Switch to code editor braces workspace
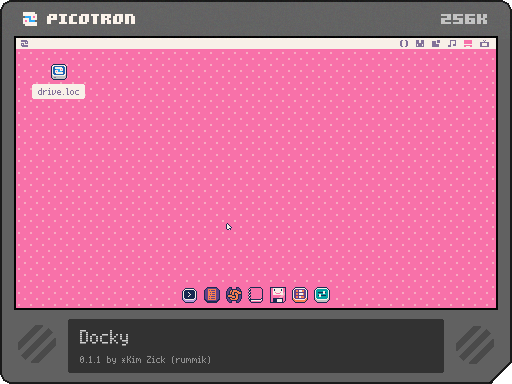Screen dimensions: 512x384 pyautogui.click(x=404, y=43)
